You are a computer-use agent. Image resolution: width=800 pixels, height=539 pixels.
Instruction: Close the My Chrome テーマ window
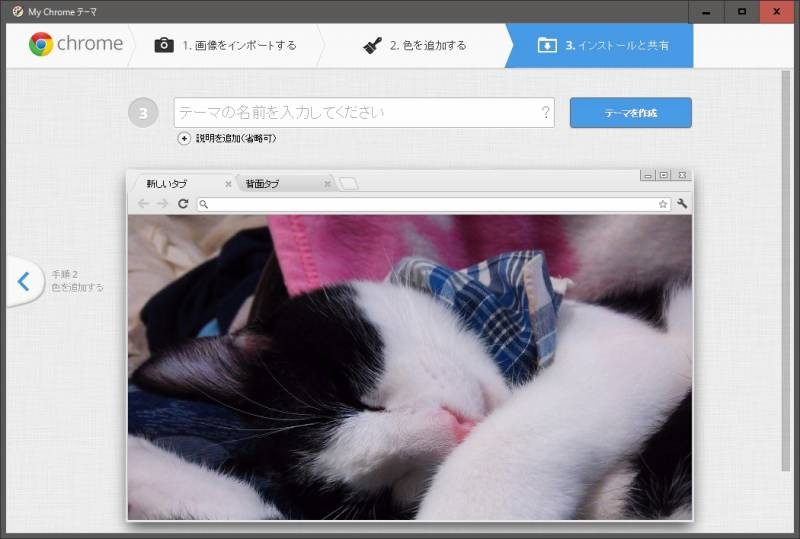coord(777,12)
